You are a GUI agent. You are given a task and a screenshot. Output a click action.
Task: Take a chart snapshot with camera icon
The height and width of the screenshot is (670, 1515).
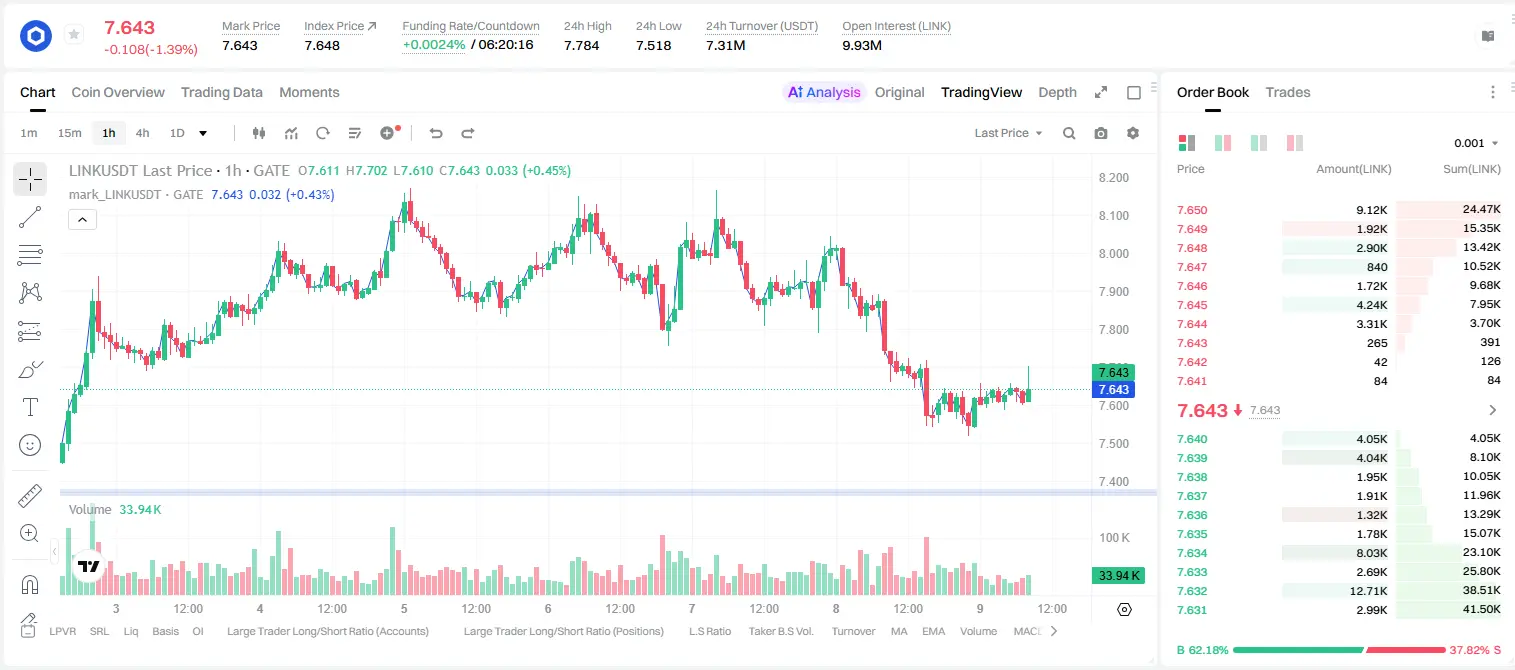1101,133
